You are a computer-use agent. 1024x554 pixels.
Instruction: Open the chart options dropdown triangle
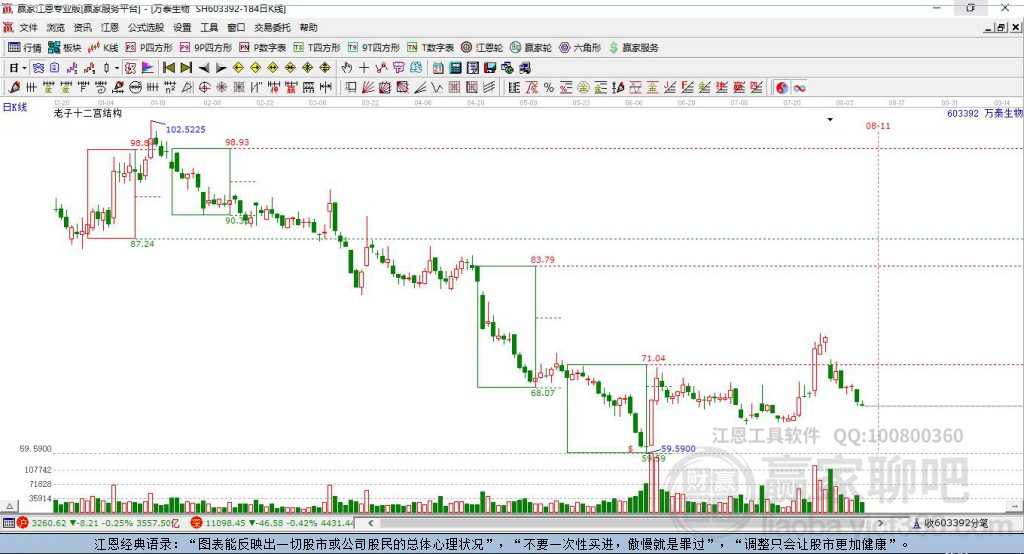click(x=830, y=120)
